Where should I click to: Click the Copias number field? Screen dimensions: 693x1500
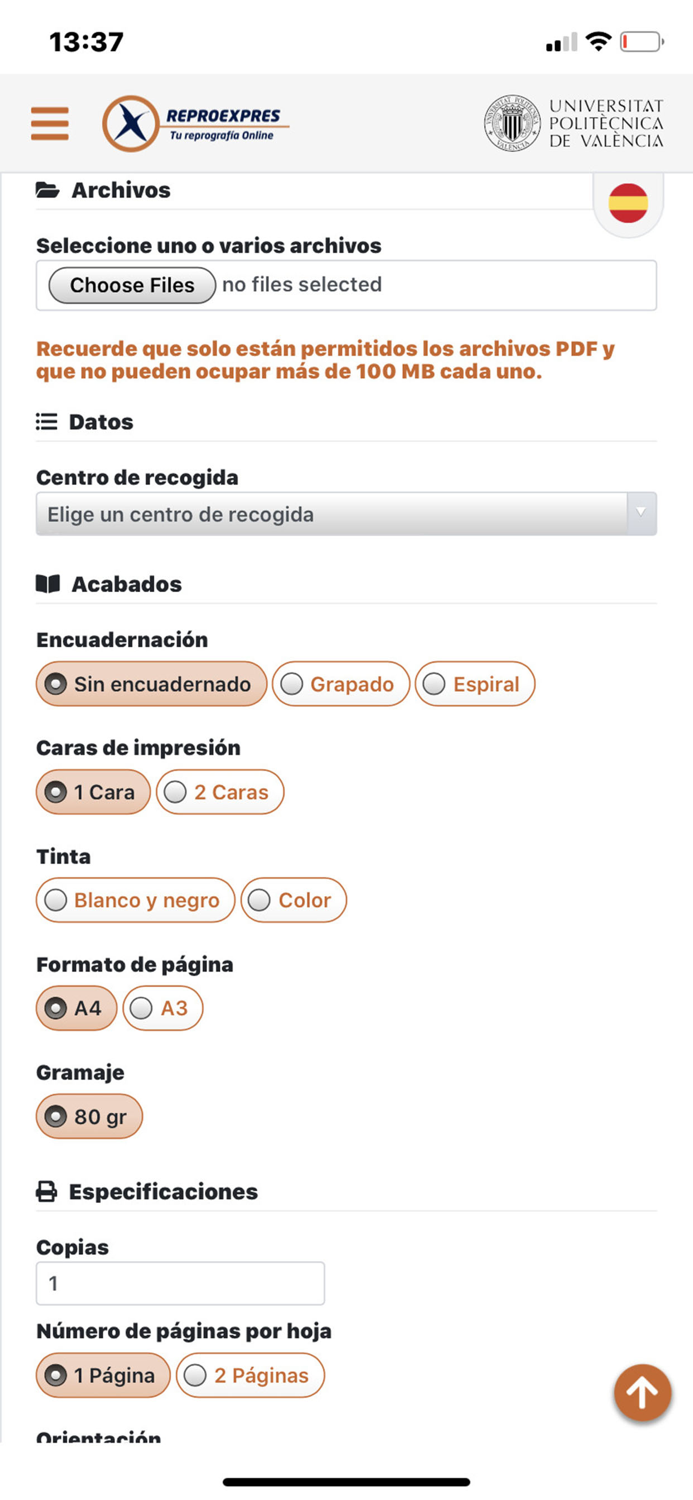pyautogui.click(x=180, y=1282)
